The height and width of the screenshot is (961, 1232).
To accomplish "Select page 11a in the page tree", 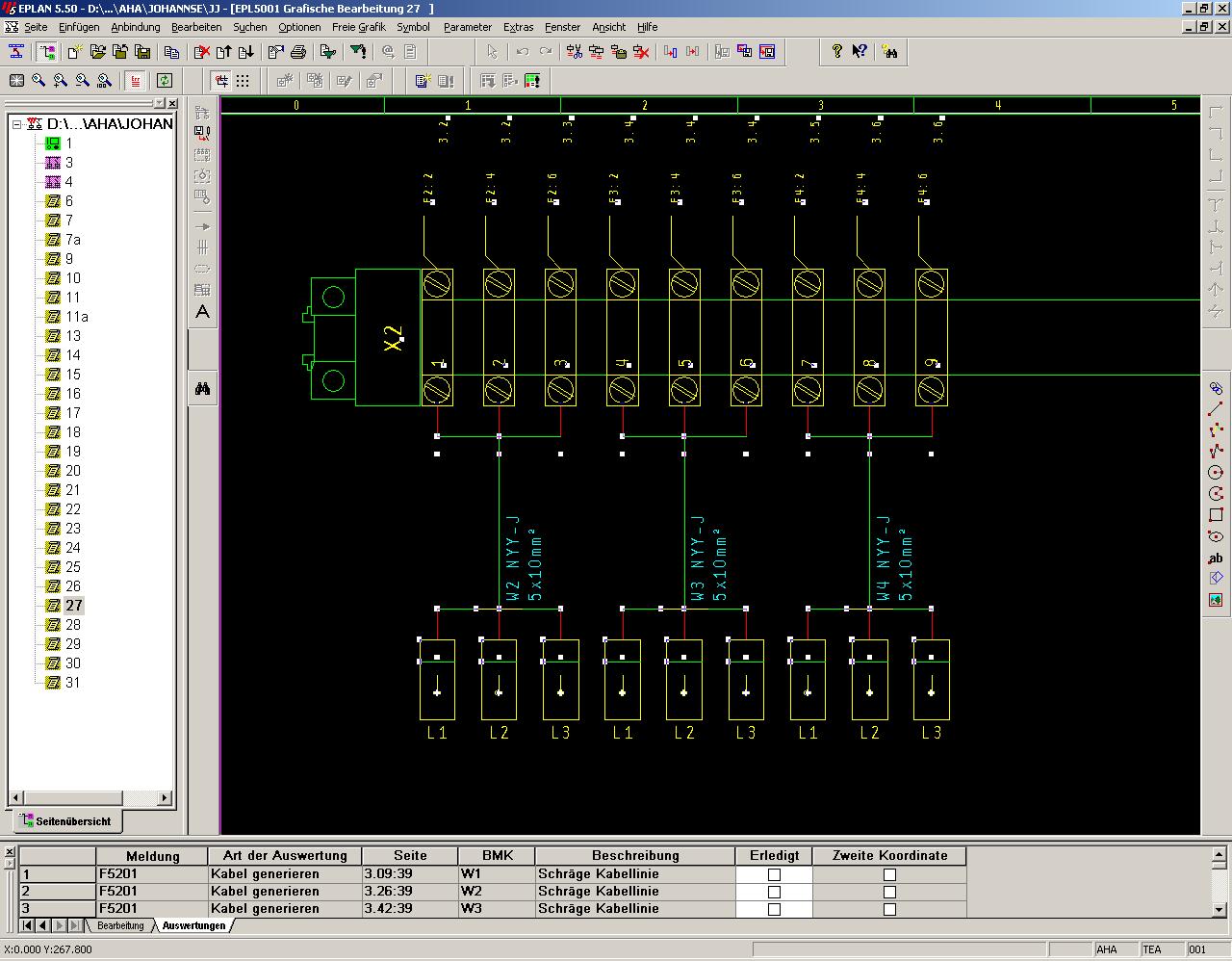I will (76, 317).
